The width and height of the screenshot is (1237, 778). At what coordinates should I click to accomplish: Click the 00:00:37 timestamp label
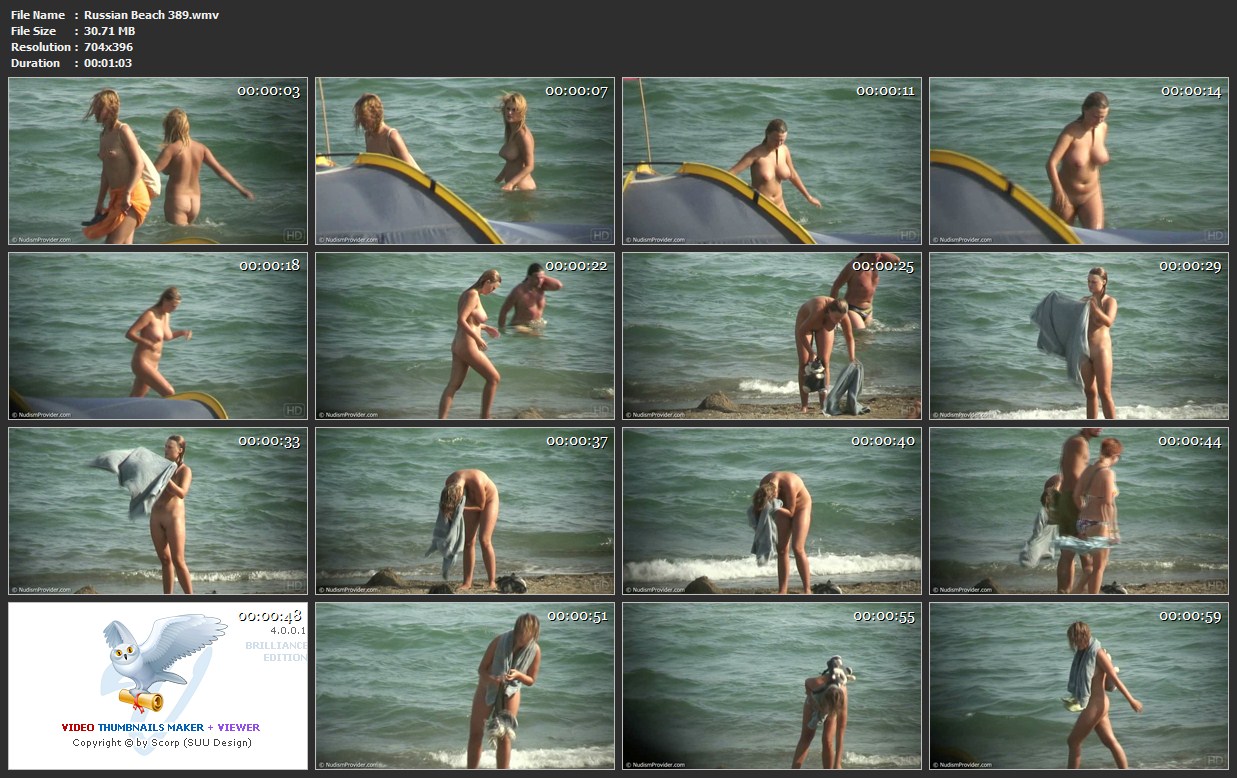(x=577, y=441)
